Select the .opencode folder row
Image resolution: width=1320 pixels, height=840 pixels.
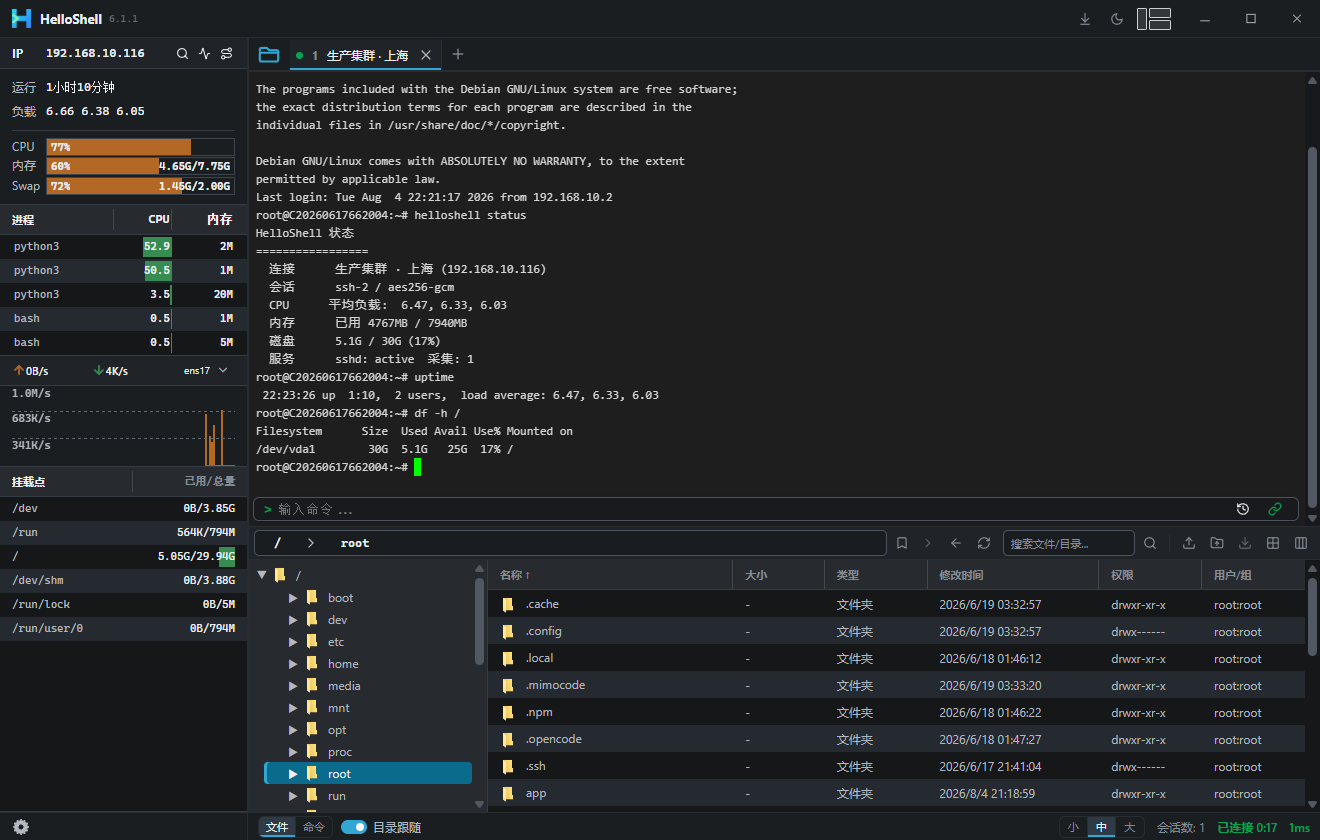(896, 739)
